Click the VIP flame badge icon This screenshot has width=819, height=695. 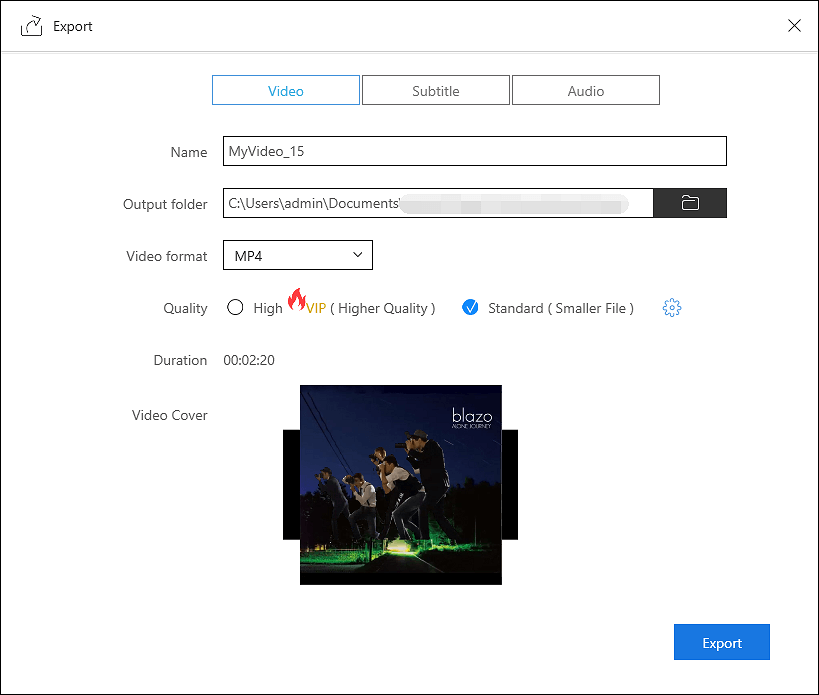(296, 299)
